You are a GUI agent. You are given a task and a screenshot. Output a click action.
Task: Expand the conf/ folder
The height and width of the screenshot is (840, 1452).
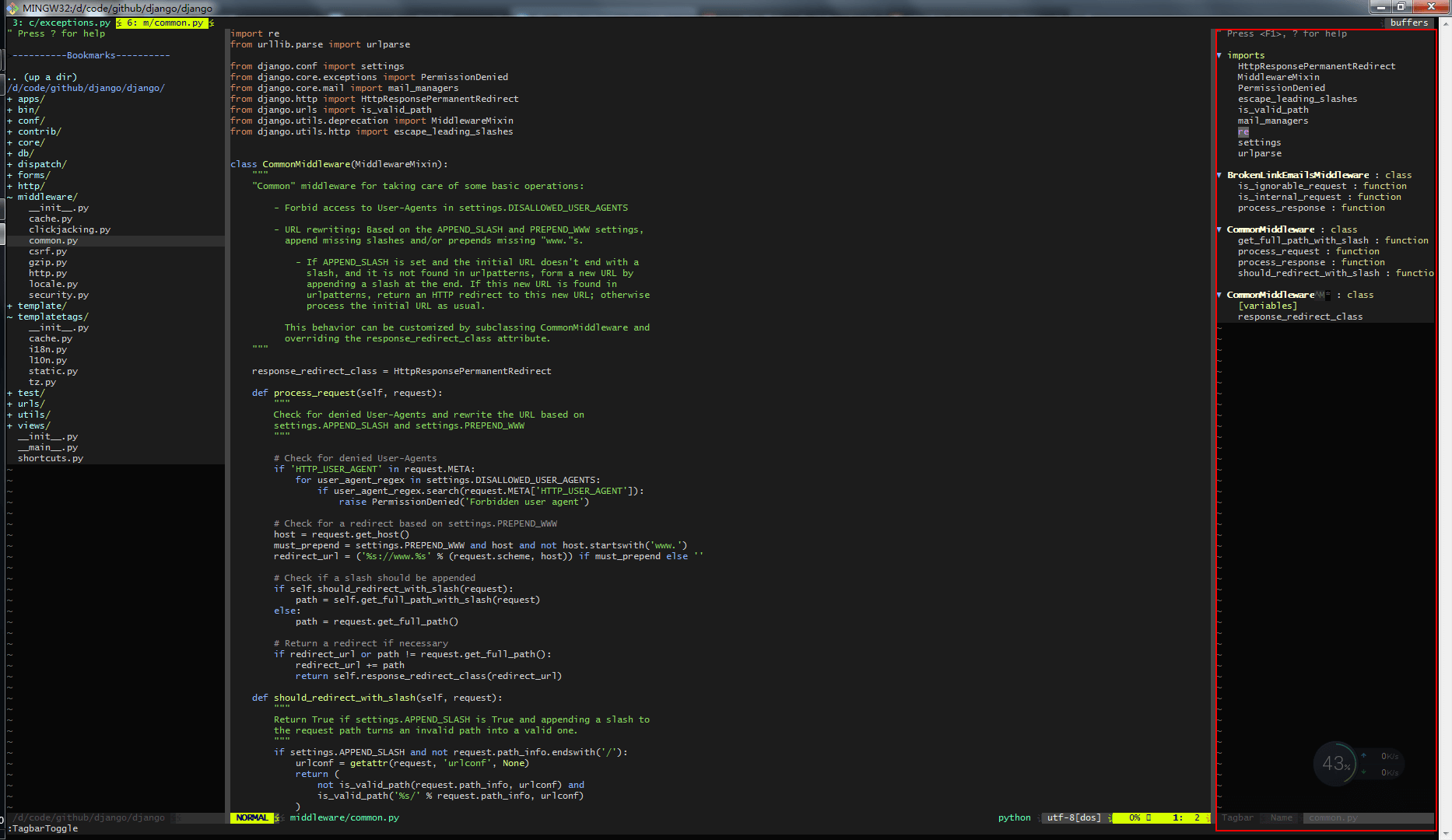pyautogui.click(x=26, y=121)
